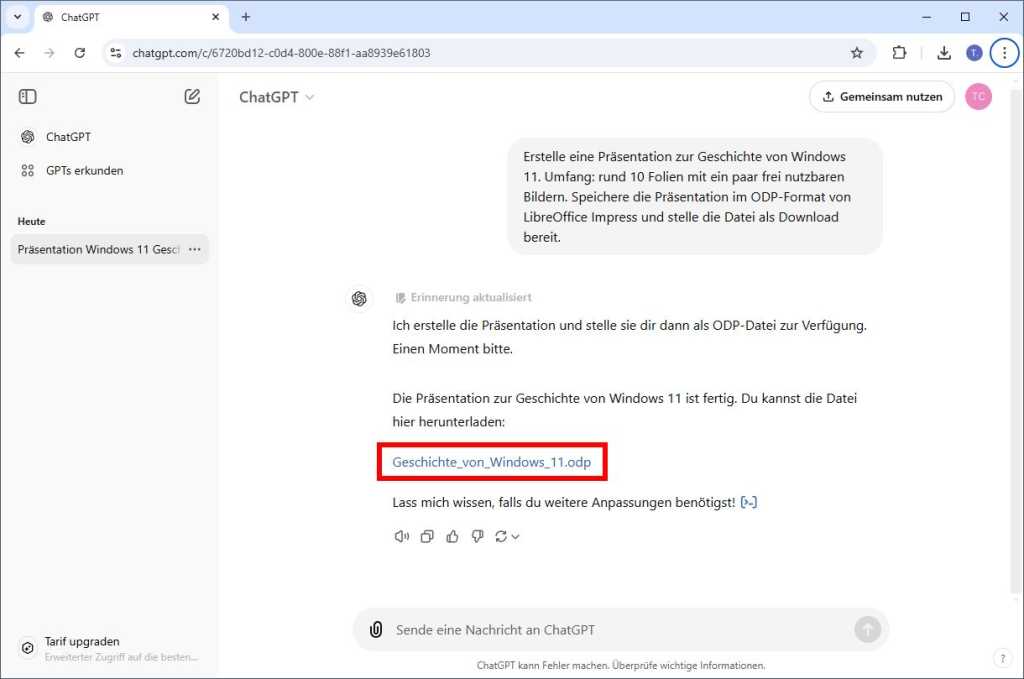Open a new chat with the compose icon
The width and height of the screenshot is (1024, 679).
tap(192, 97)
